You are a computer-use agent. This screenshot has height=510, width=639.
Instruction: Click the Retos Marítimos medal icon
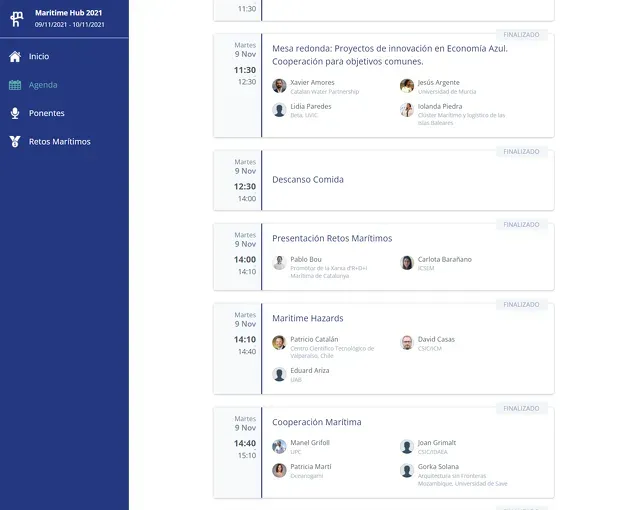coord(15,141)
